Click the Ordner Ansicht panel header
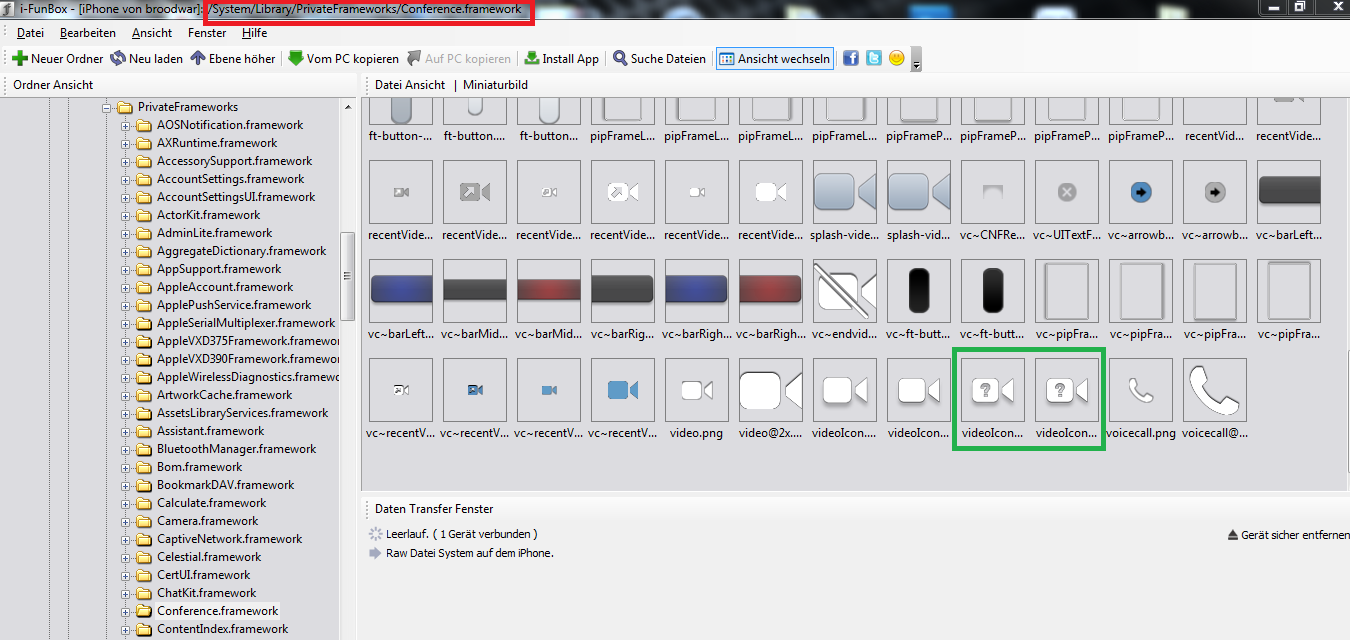 pos(53,85)
